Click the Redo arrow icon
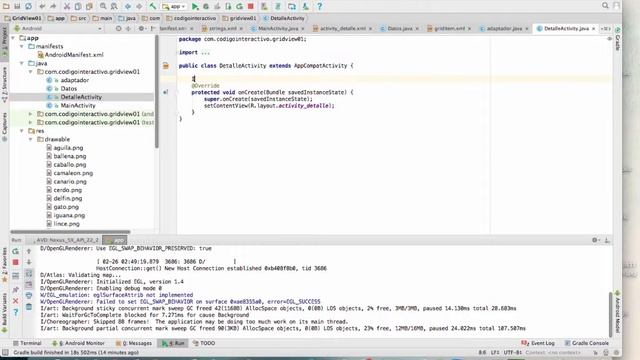 (53, 6)
